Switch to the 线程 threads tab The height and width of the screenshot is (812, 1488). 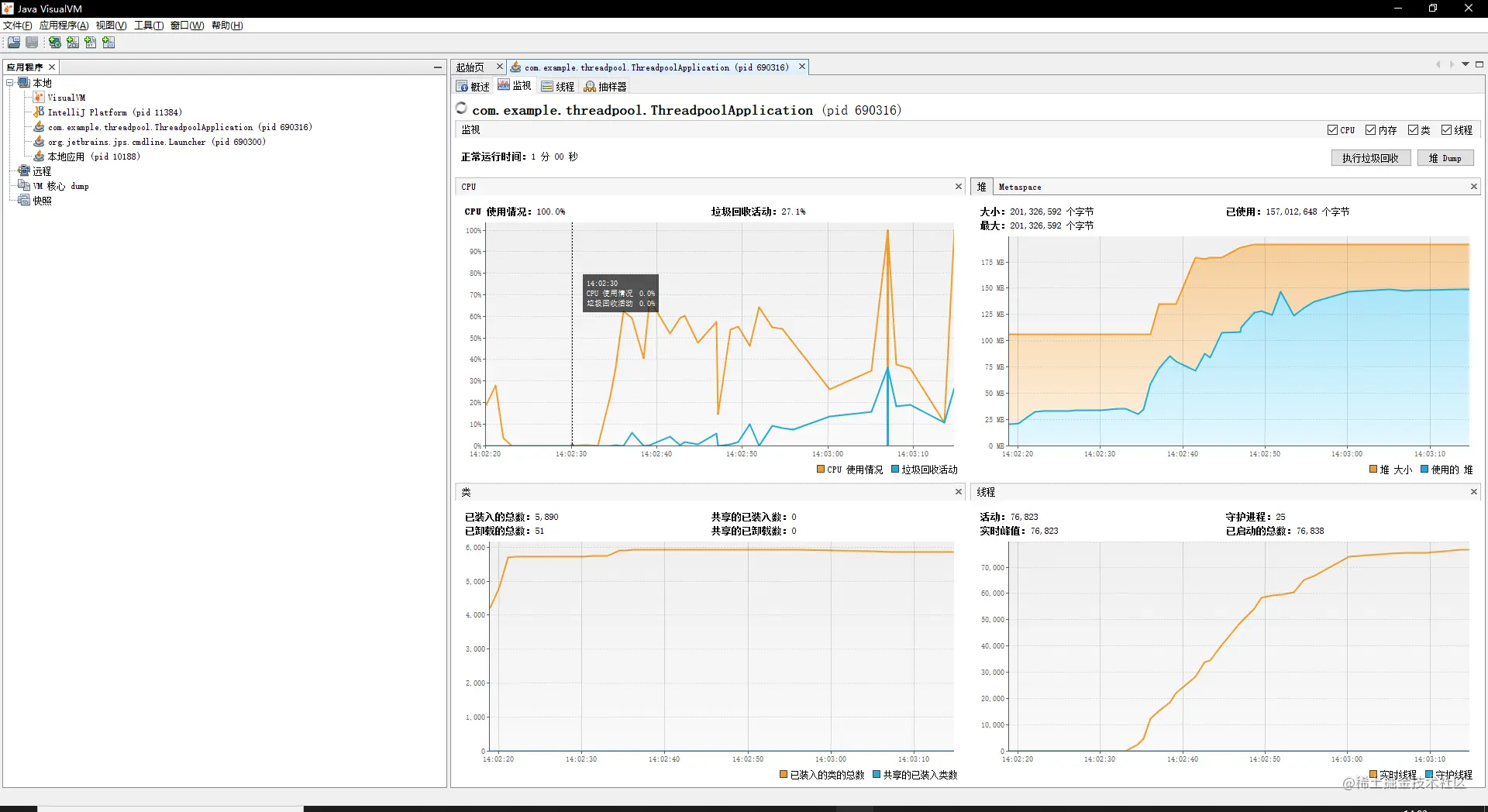point(558,87)
